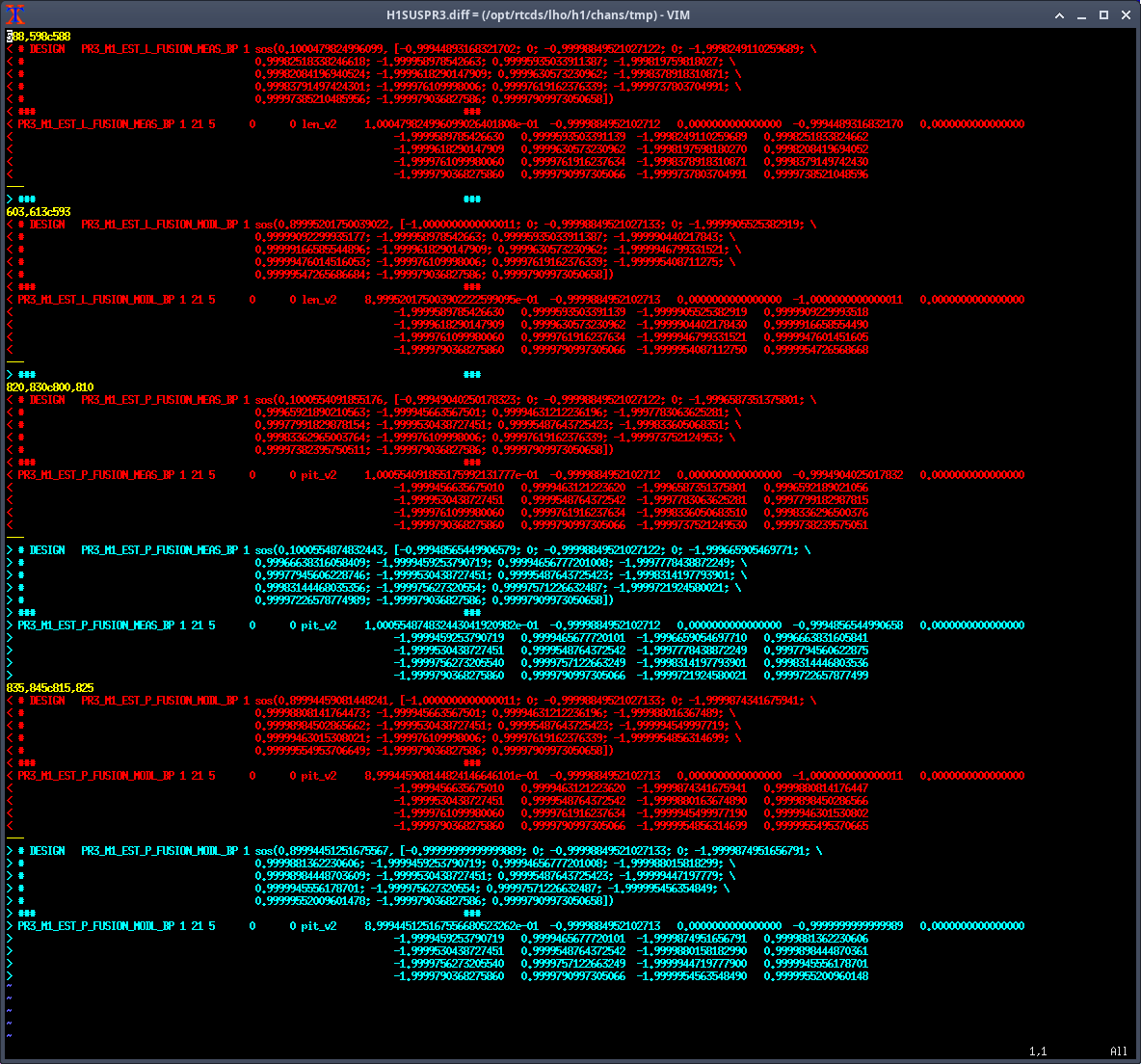Click the cyan pit_v2 text in last block
Viewport: 1141px width, 1064px height.
tap(318, 926)
